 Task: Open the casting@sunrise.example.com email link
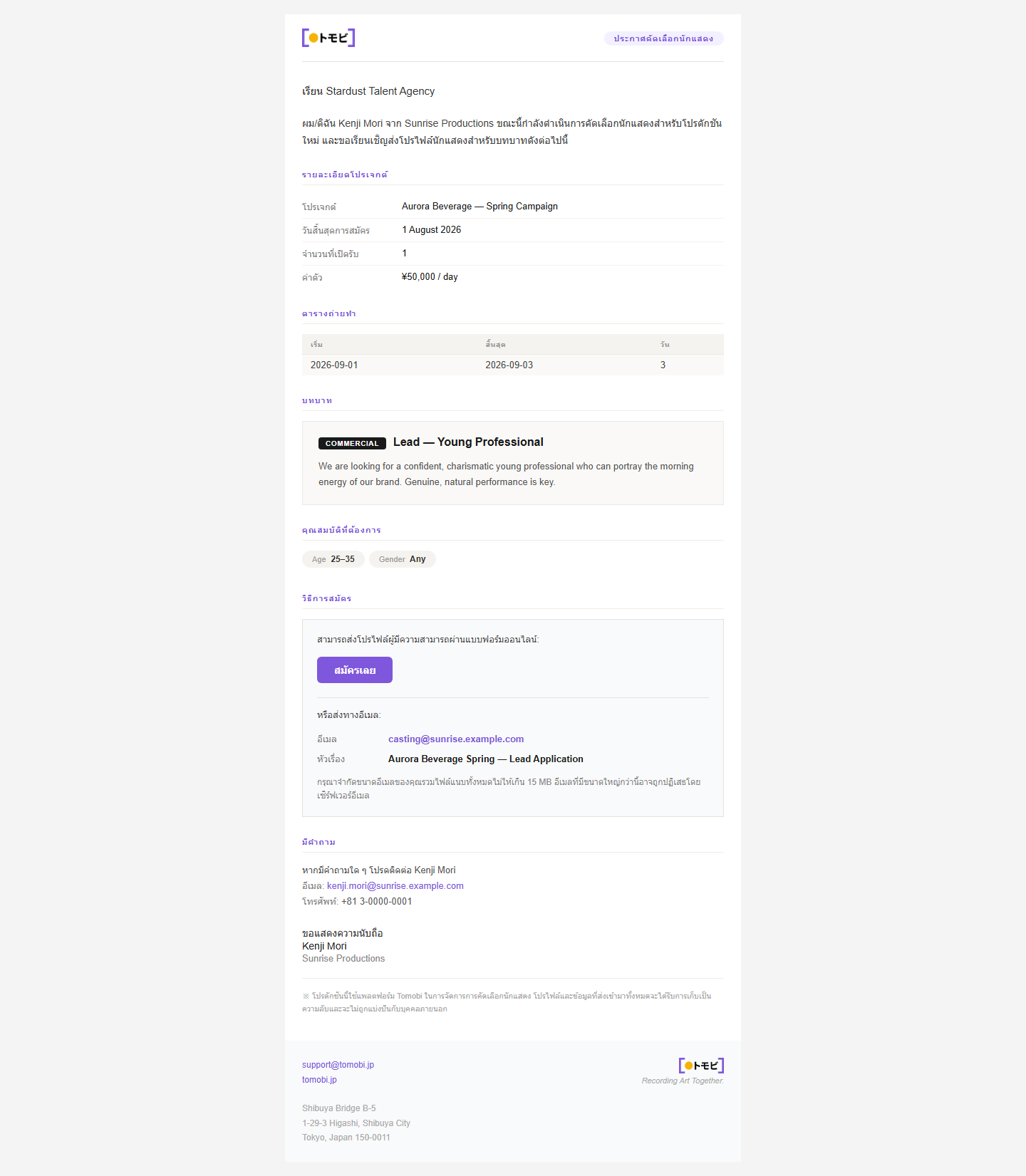(456, 739)
